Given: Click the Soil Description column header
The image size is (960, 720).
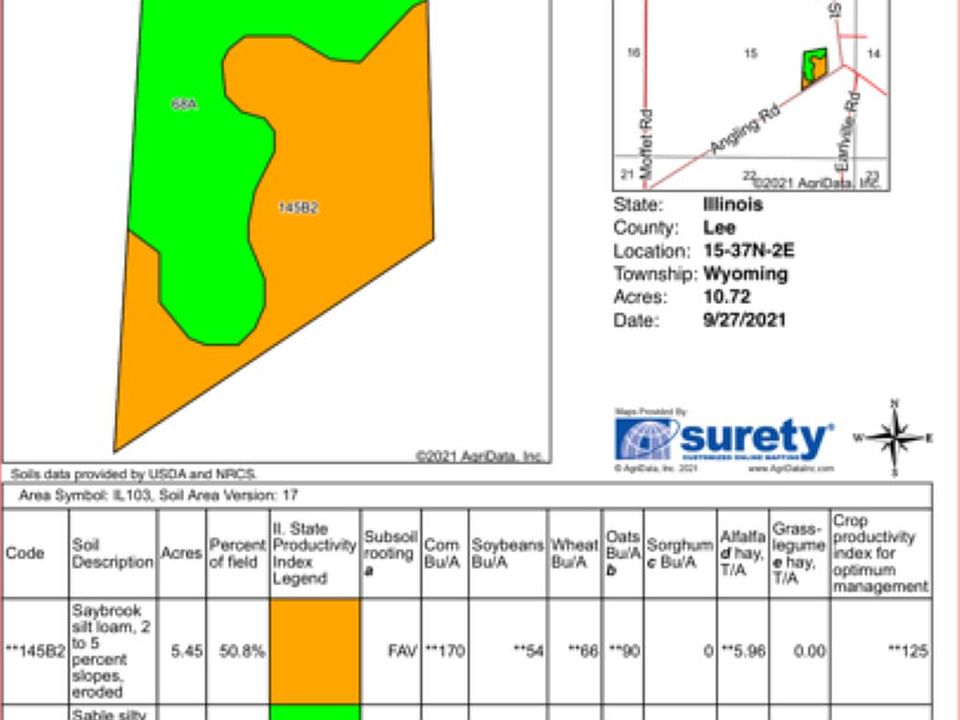Looking at the screenshot, I should [113, 553].
